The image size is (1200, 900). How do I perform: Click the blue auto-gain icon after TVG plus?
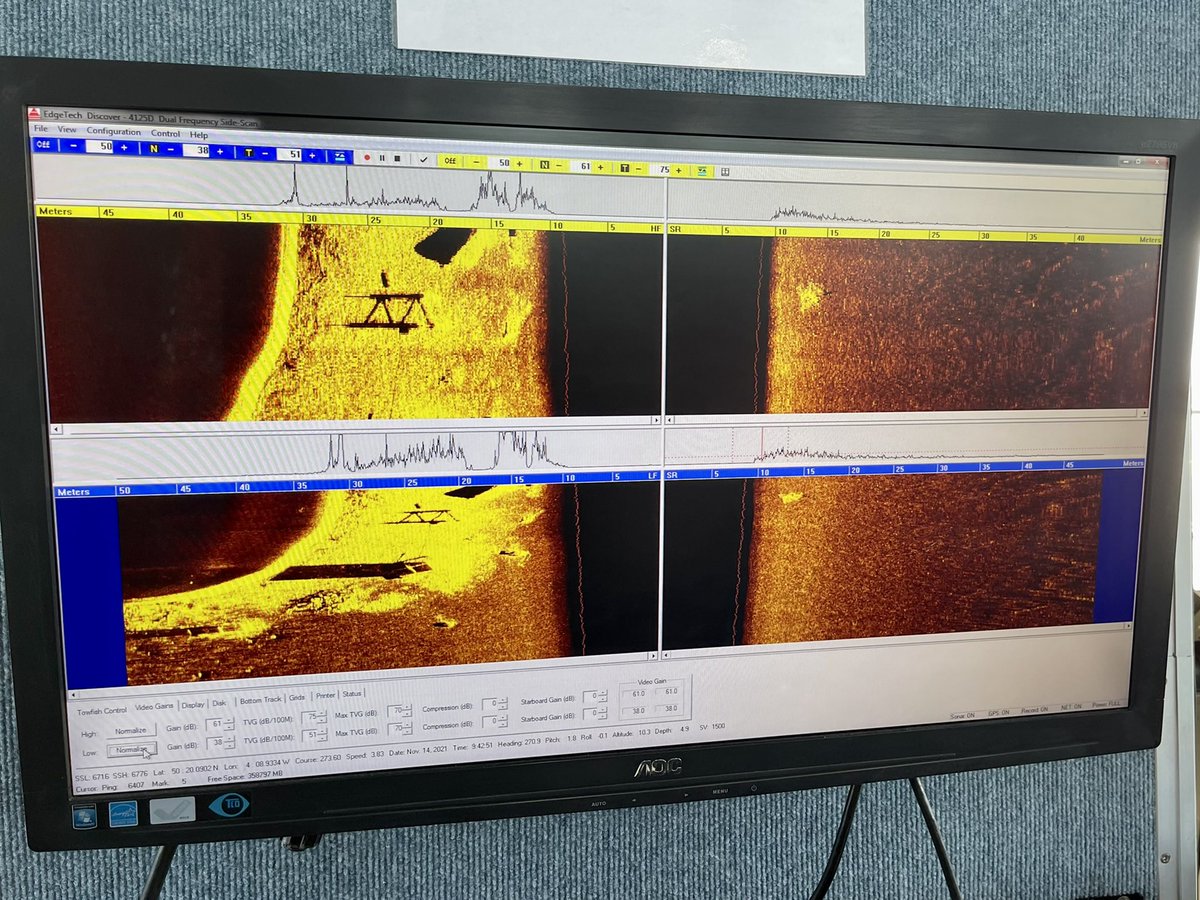tap(340, 156)
